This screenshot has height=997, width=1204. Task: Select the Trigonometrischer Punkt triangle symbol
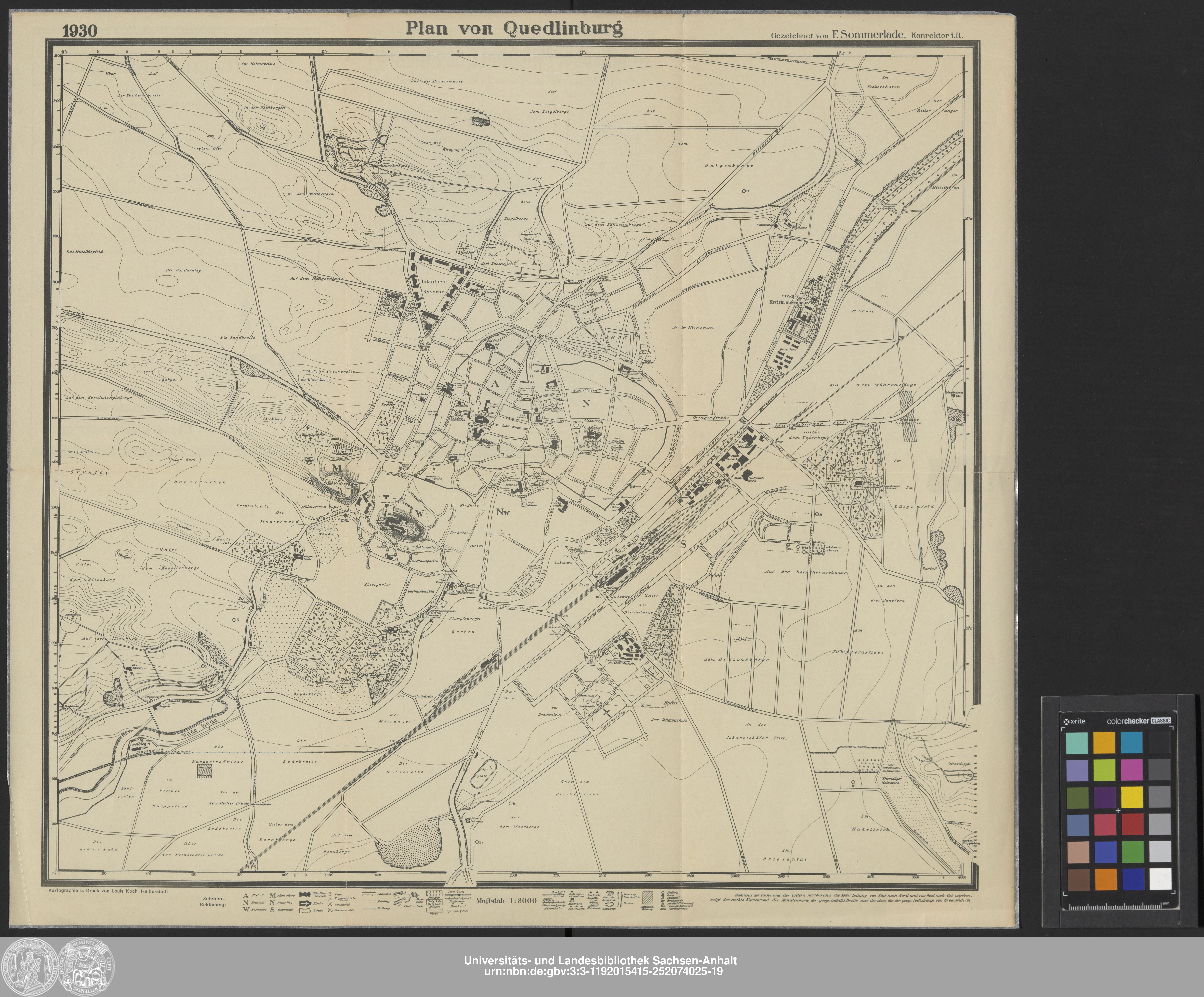(330, 900)
